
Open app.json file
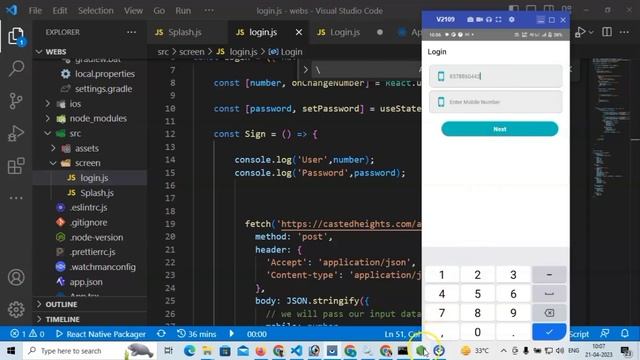pos(86,282)
